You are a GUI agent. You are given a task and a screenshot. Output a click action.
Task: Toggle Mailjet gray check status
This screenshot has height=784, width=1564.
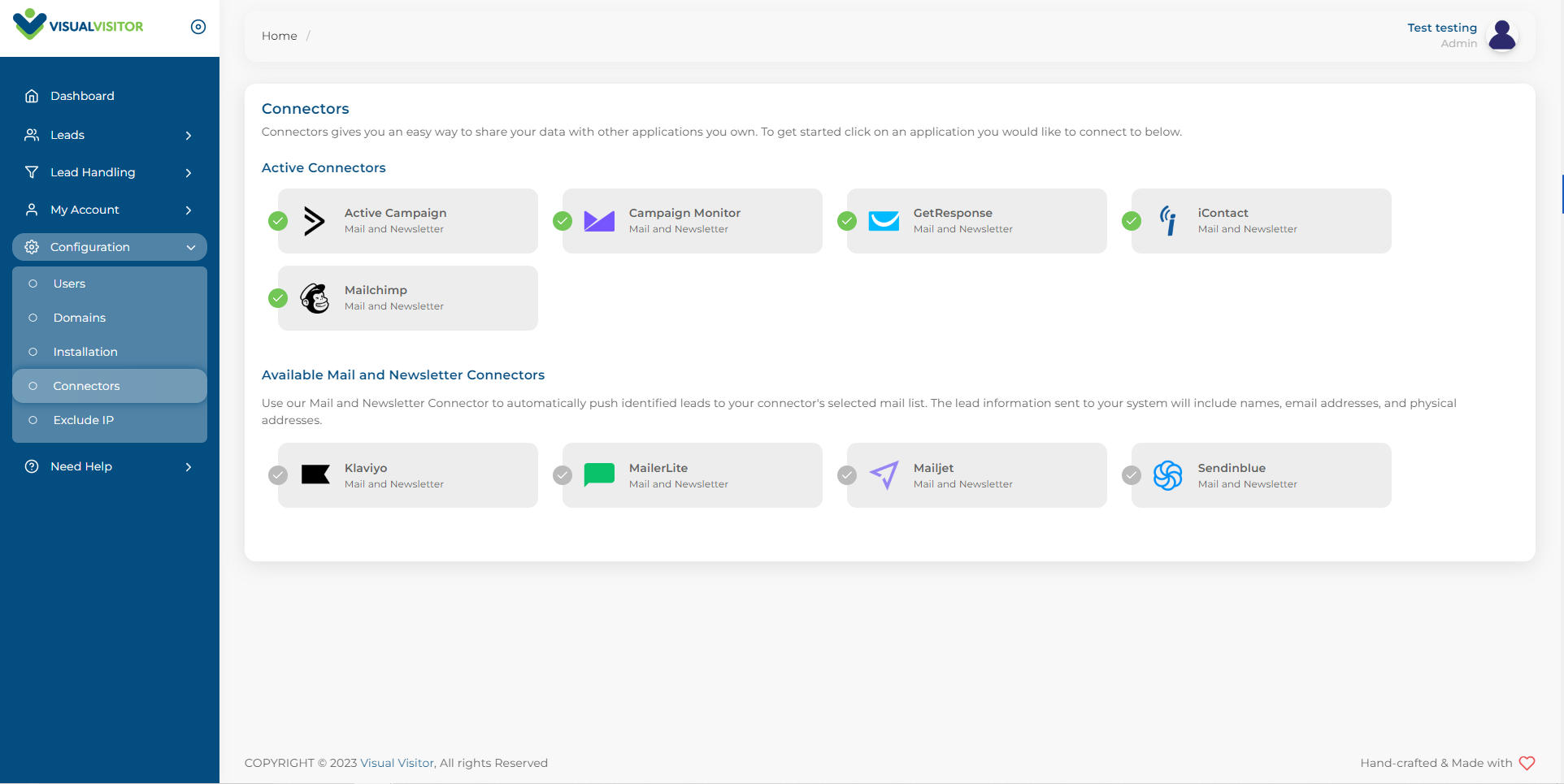click(847, 475)
